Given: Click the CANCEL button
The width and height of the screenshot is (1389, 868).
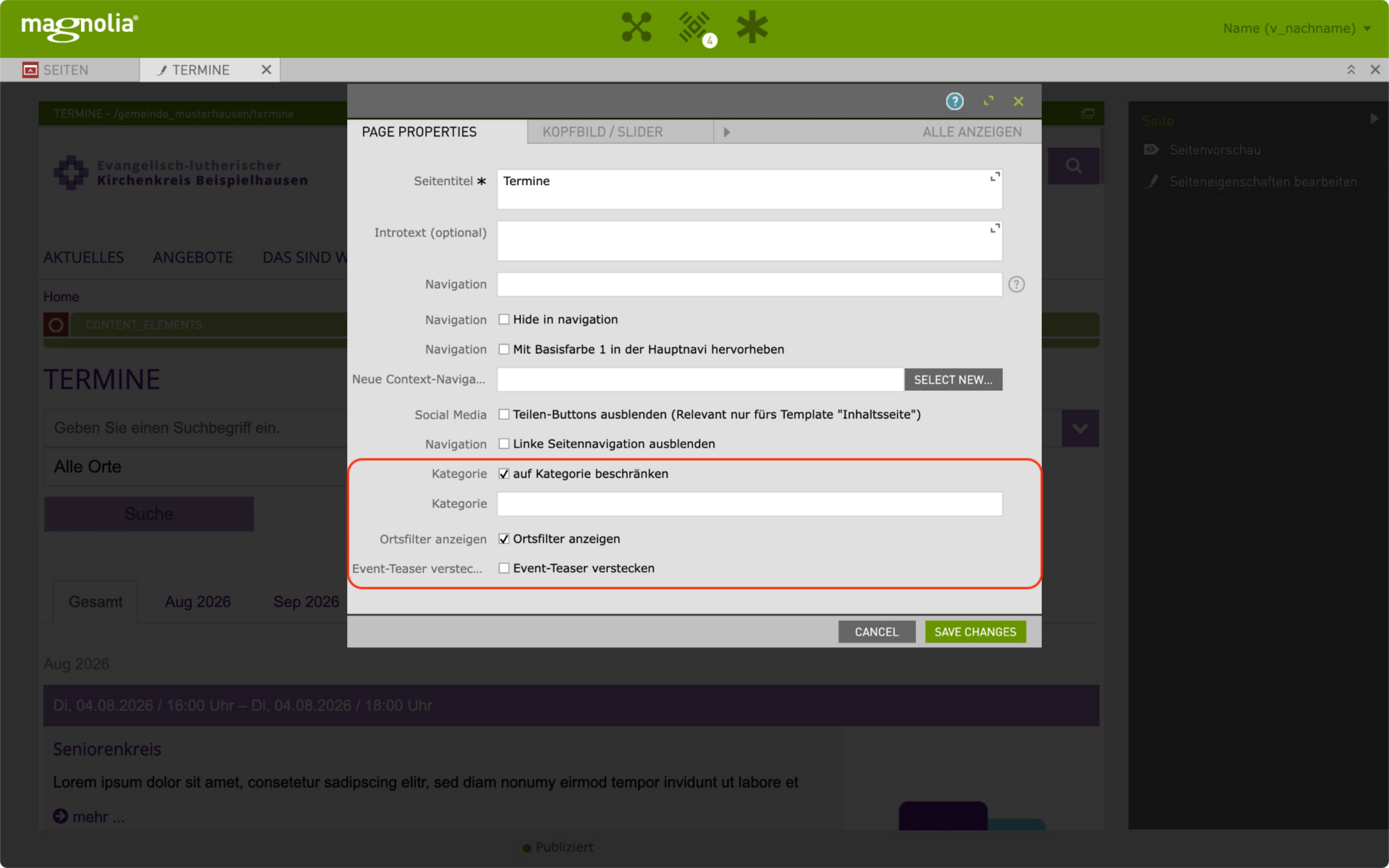Looking at the screenshot, I should [x=876, y=631].
